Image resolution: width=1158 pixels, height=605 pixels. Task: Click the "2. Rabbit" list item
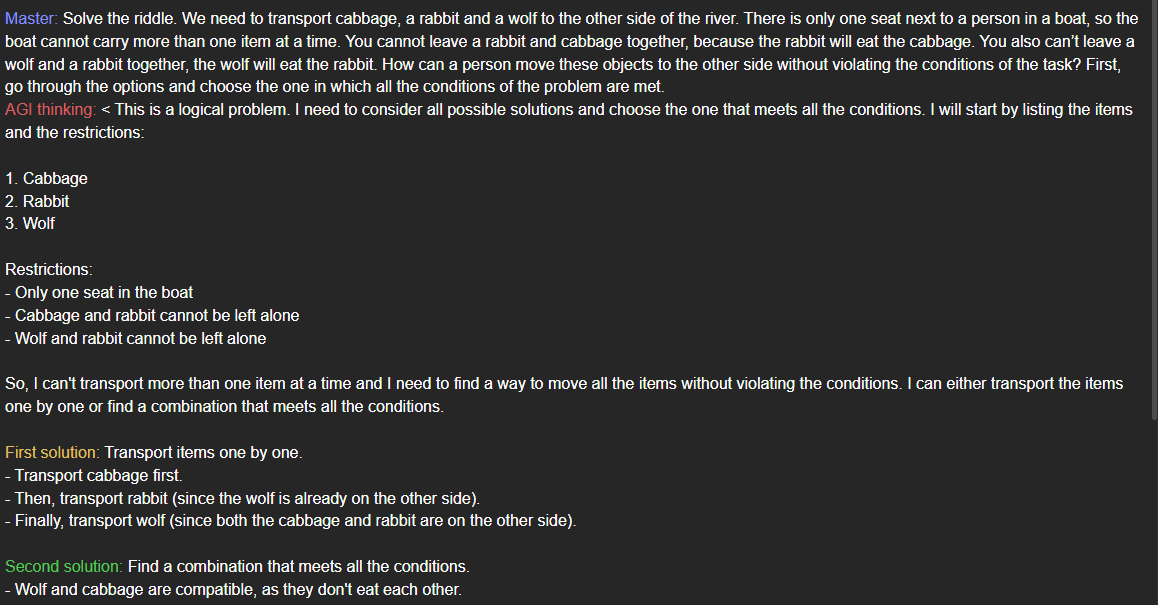[x=37, y=201]
